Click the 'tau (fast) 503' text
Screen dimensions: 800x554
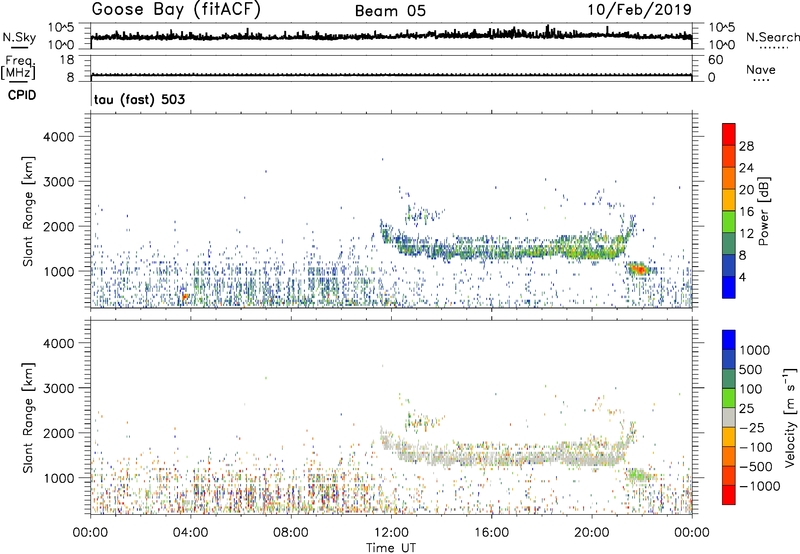(x=139, y=99)
